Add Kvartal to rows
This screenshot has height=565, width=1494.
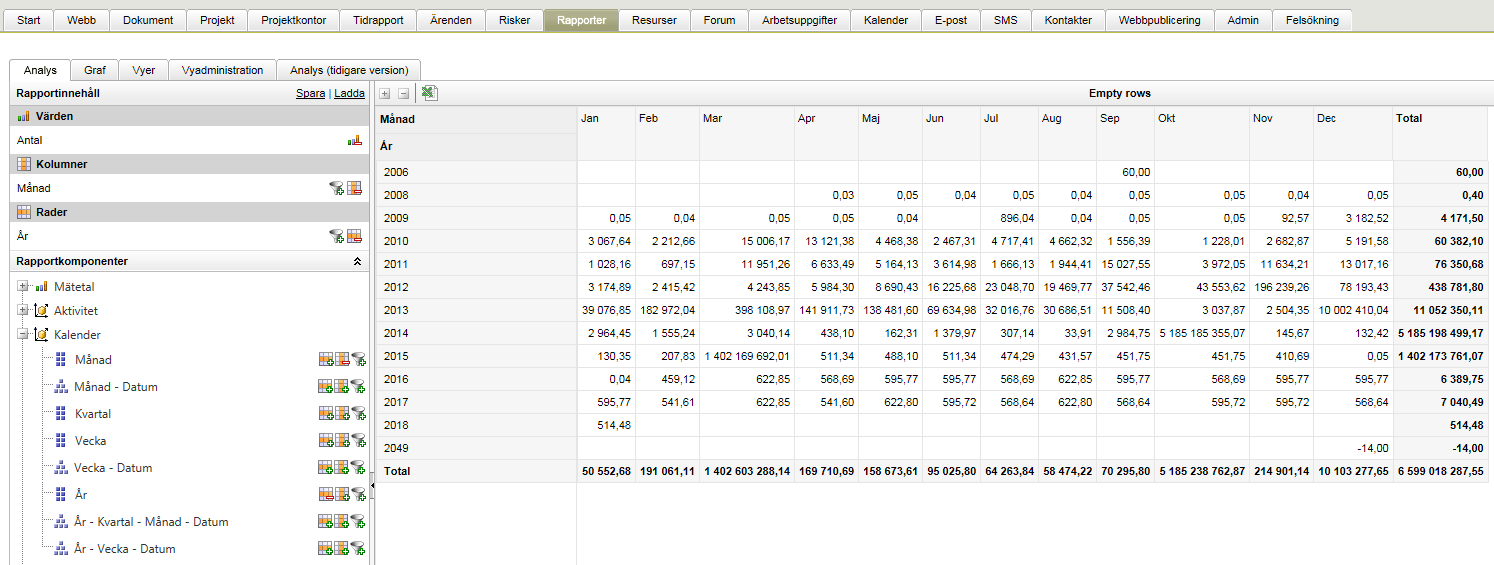pyautogui.click(x=326, y=413)
